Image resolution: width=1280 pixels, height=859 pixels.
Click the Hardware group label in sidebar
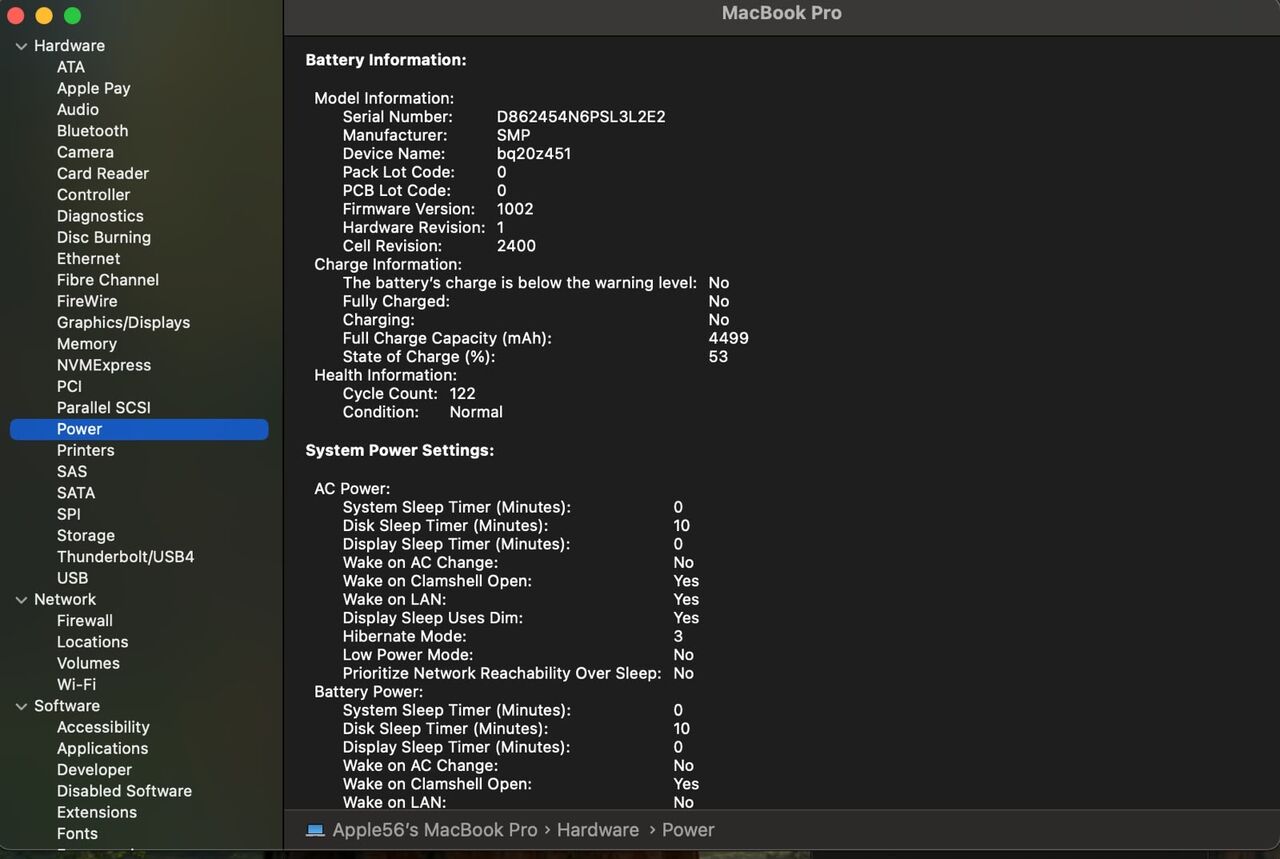69,46
